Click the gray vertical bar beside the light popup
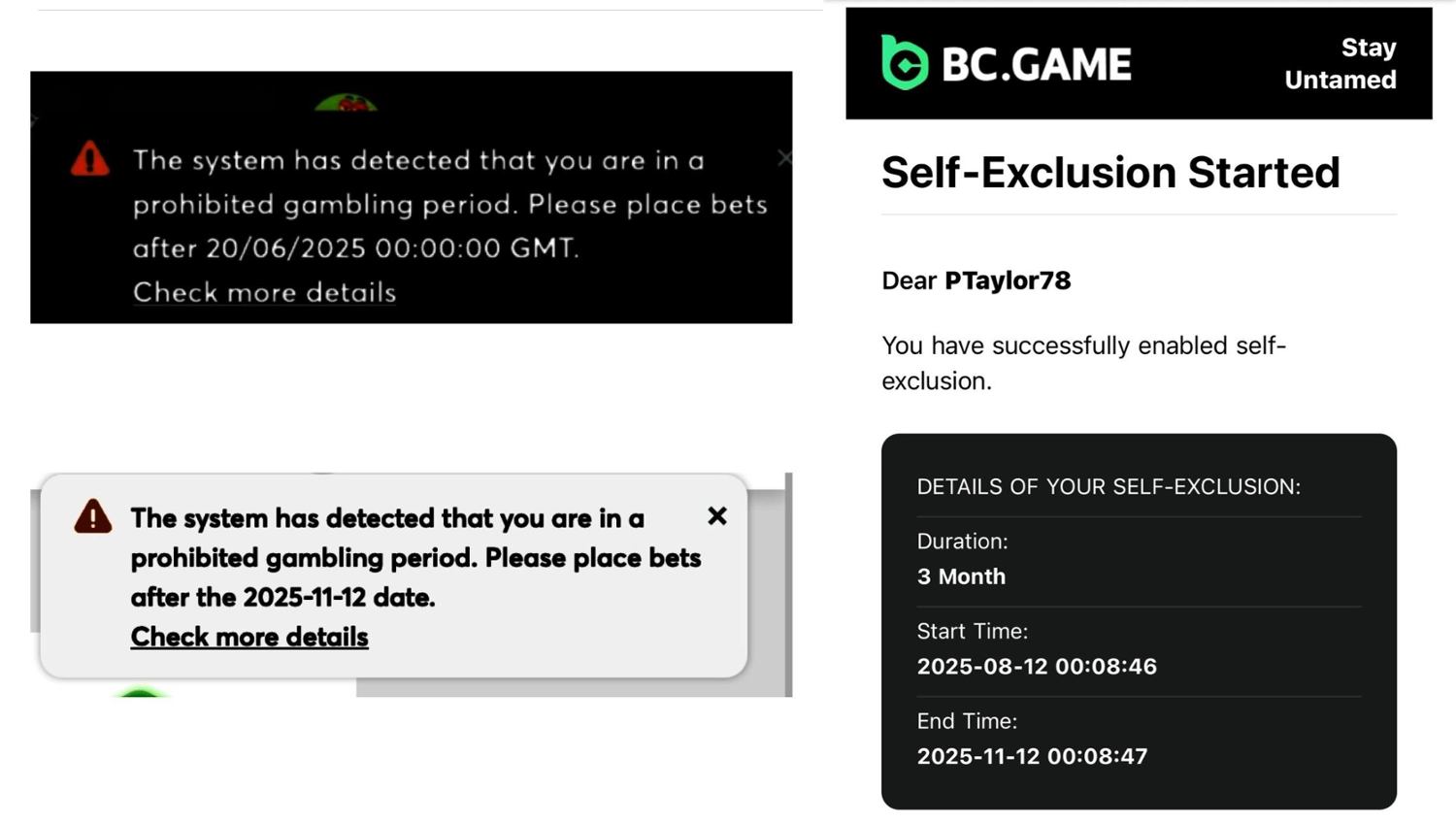 [x=788, y=584]
